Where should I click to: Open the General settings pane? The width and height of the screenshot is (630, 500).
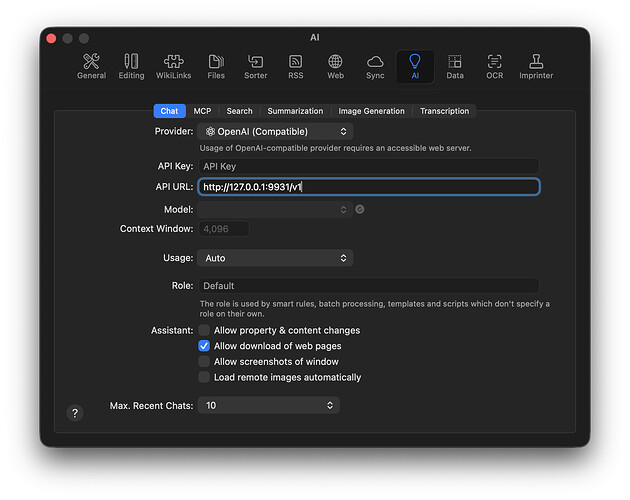point(91,67)
